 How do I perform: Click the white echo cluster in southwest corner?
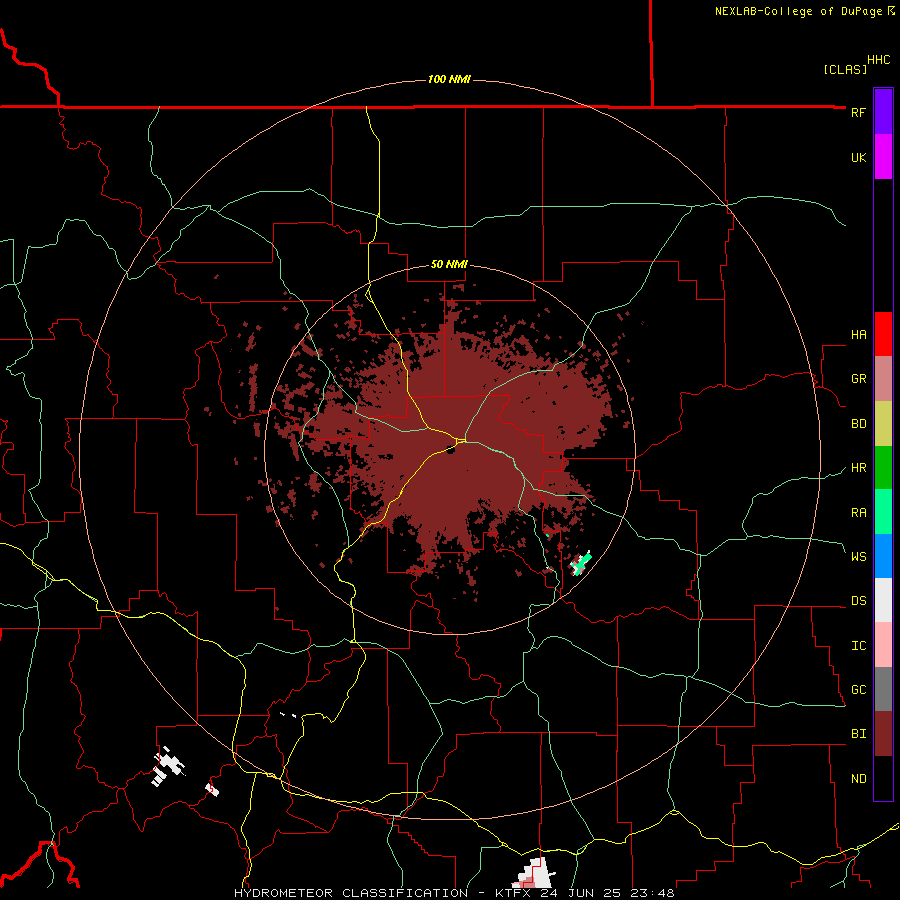tap(167, 767)
